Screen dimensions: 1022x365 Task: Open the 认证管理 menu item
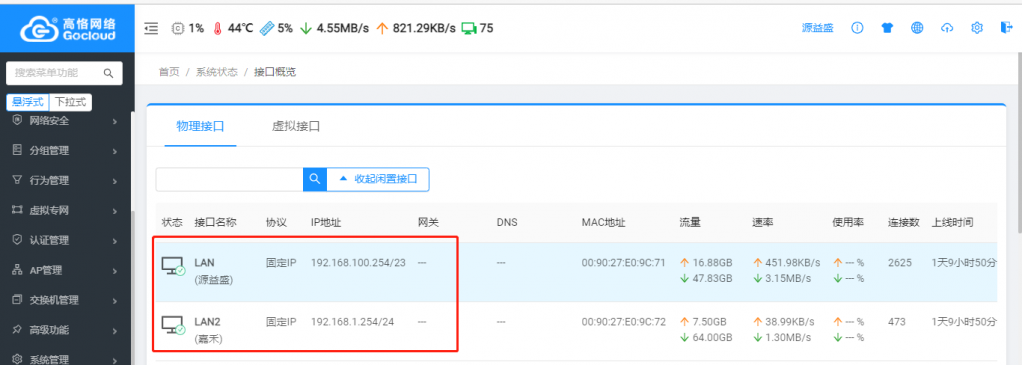65,240
